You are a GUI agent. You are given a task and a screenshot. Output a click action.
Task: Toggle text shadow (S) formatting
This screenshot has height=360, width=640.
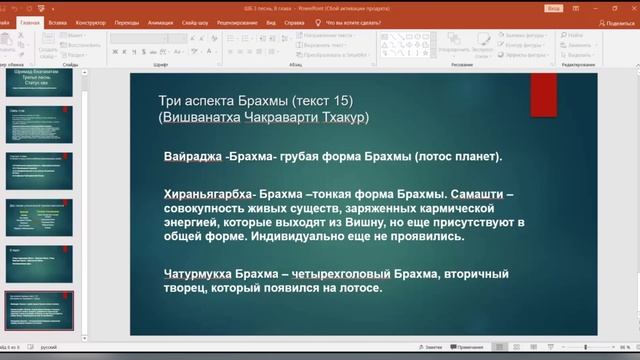(144, 52)
